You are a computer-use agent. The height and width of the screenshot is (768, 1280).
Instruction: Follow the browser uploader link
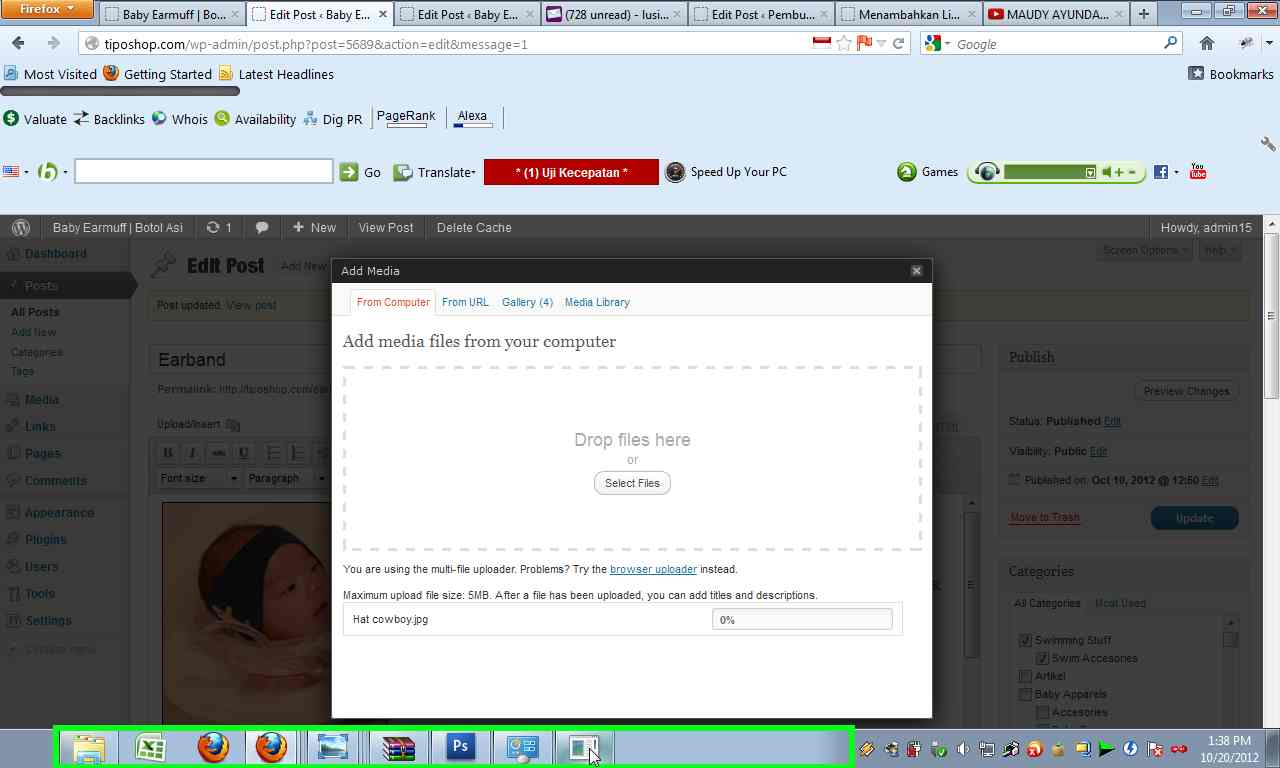(x=653, y=569)
